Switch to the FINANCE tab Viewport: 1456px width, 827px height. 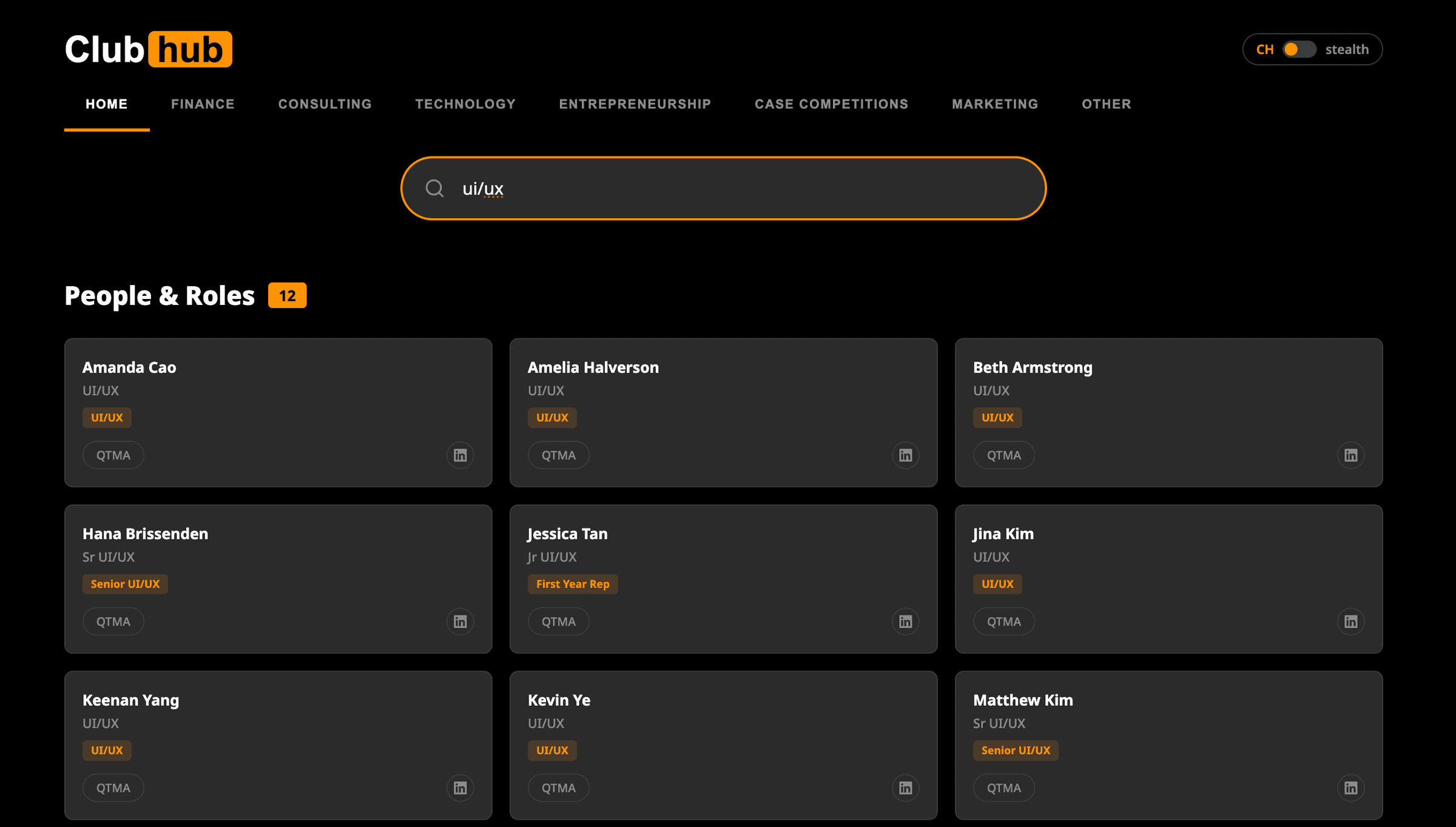pyautogui.click(x=203, y=104)
